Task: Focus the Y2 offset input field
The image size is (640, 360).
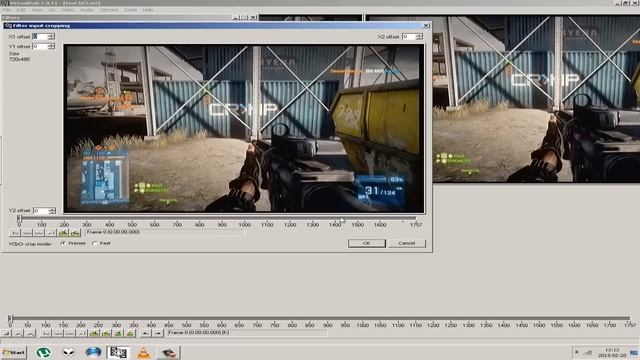Action: [41, 211]
